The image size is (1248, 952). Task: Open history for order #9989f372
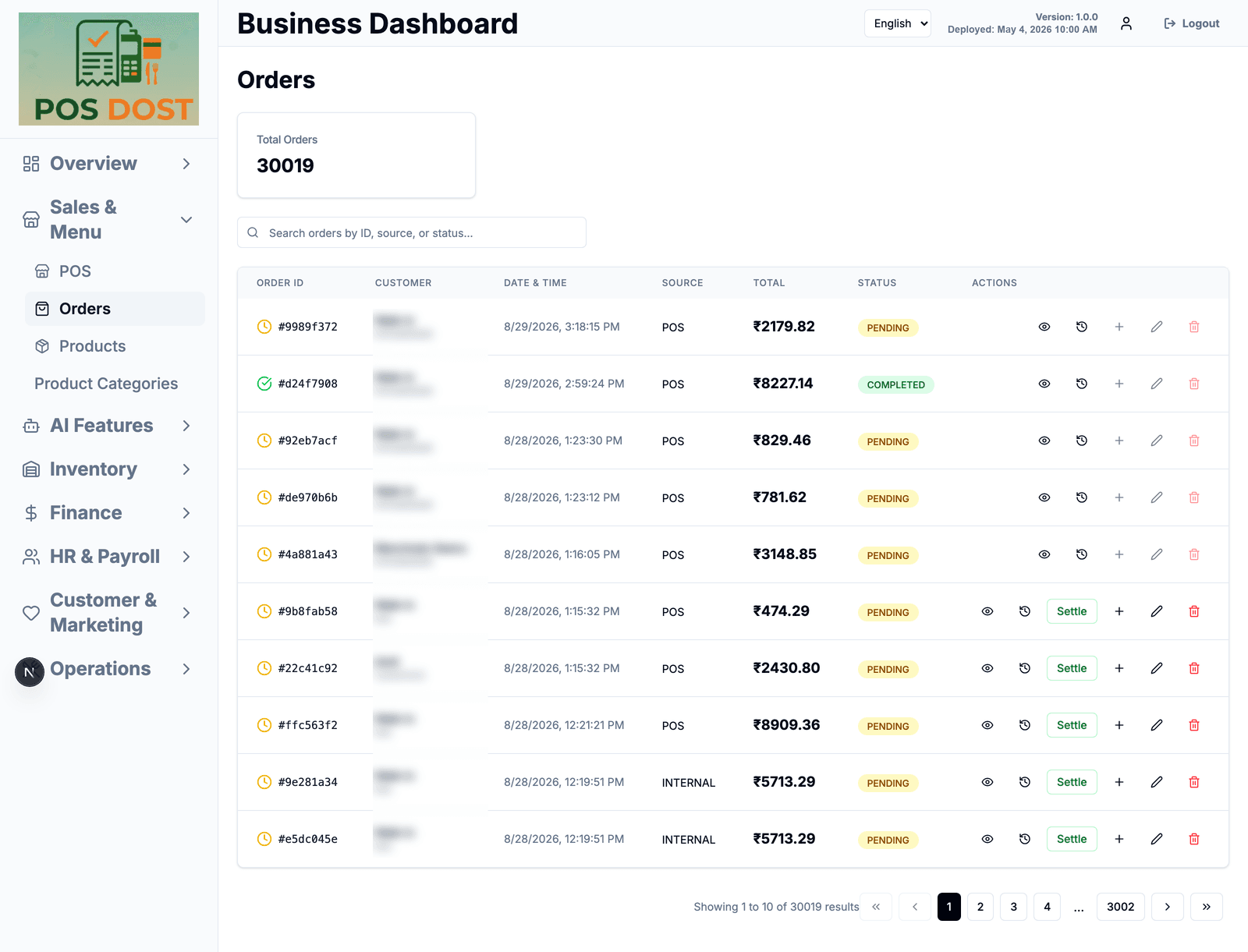1082,327
